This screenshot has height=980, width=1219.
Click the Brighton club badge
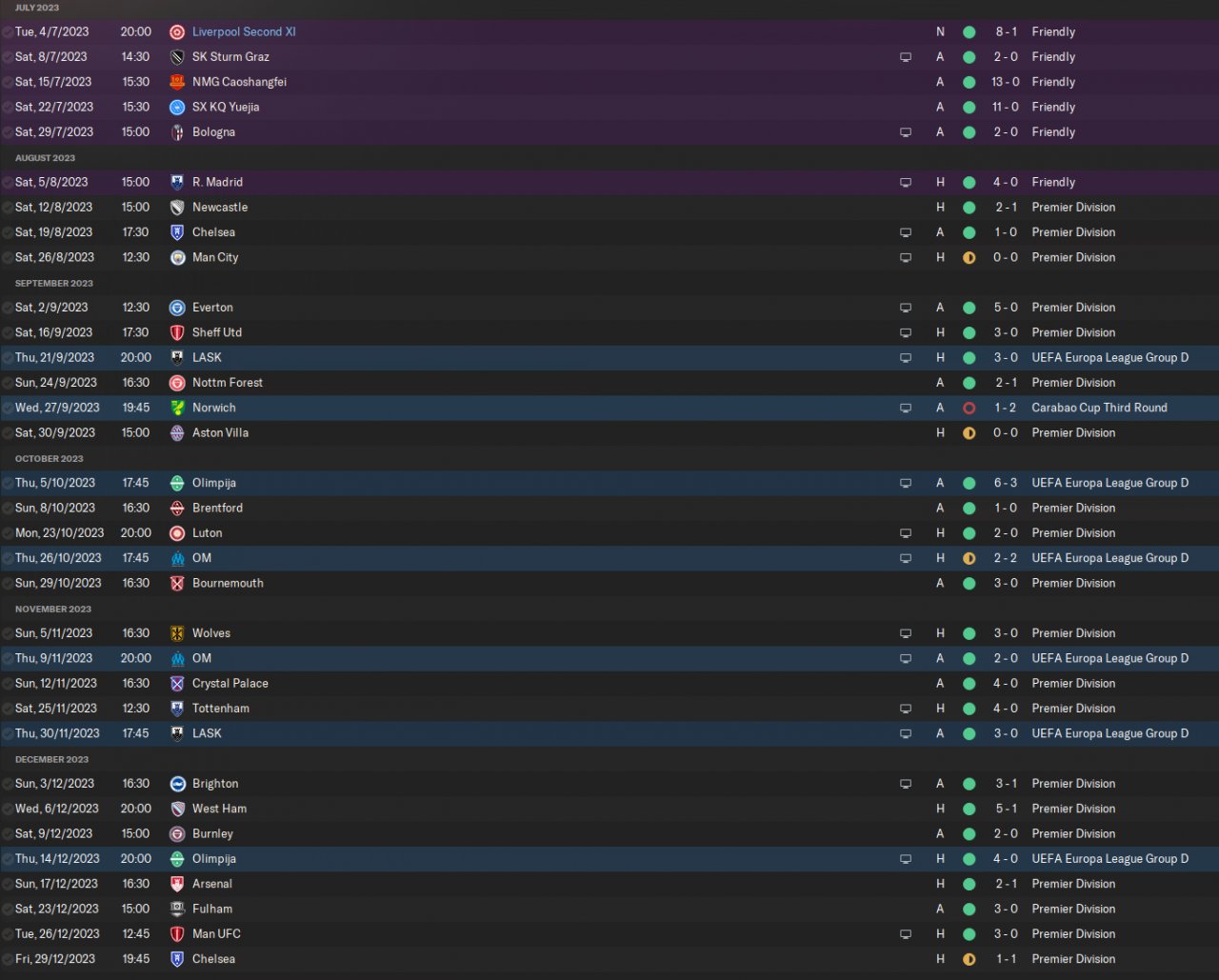tap(177, 784)
